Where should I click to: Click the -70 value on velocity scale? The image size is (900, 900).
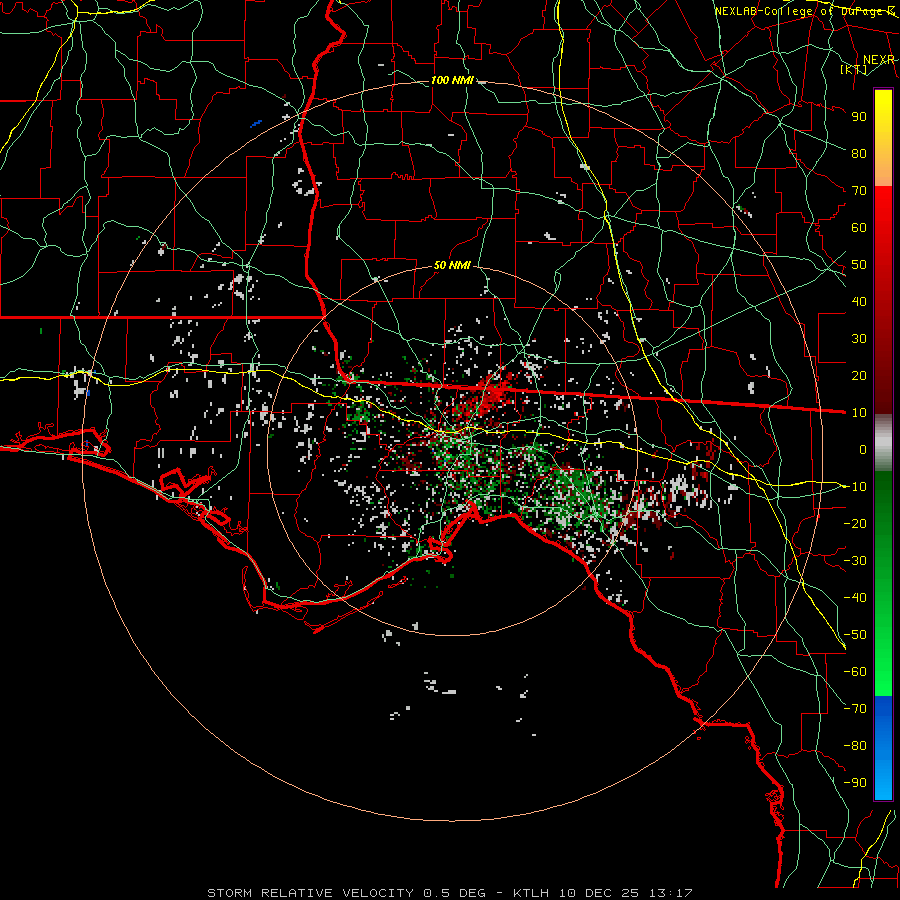[855, 709]
